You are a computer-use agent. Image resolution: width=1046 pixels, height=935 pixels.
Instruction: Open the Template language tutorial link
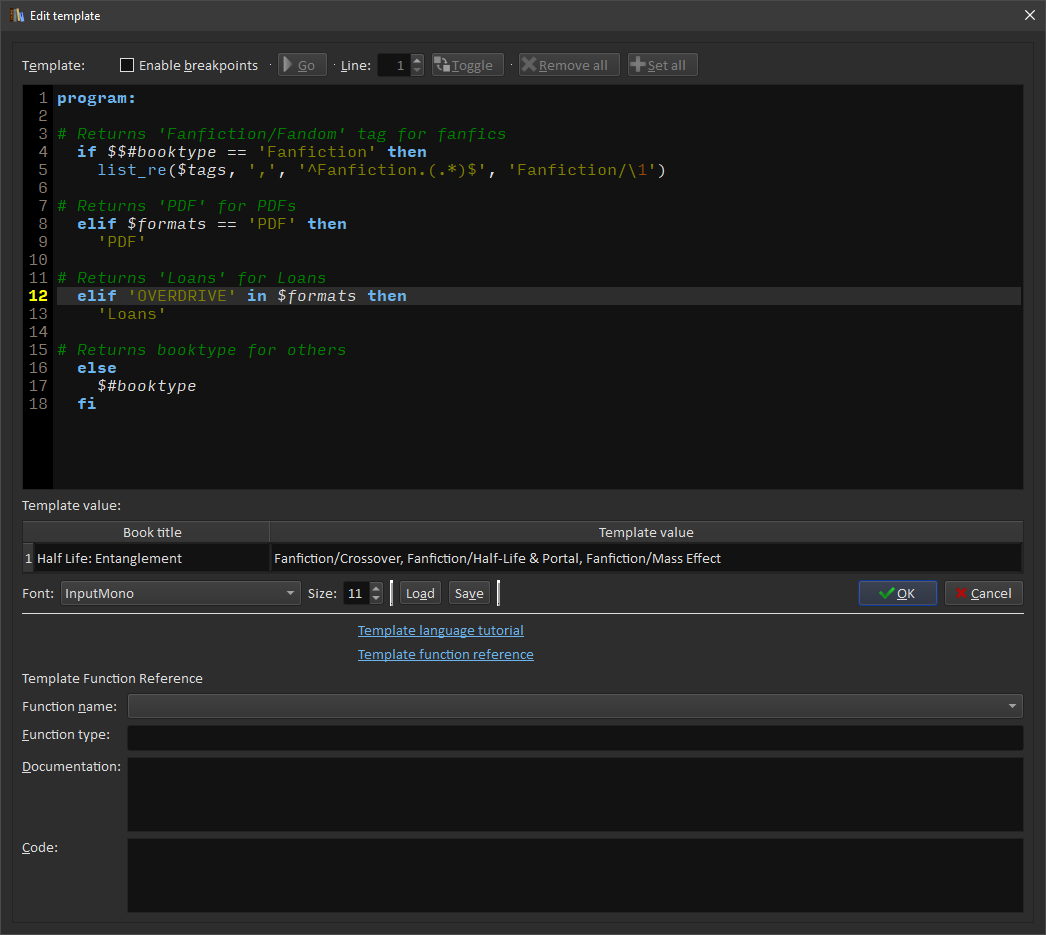pos(440,630)
